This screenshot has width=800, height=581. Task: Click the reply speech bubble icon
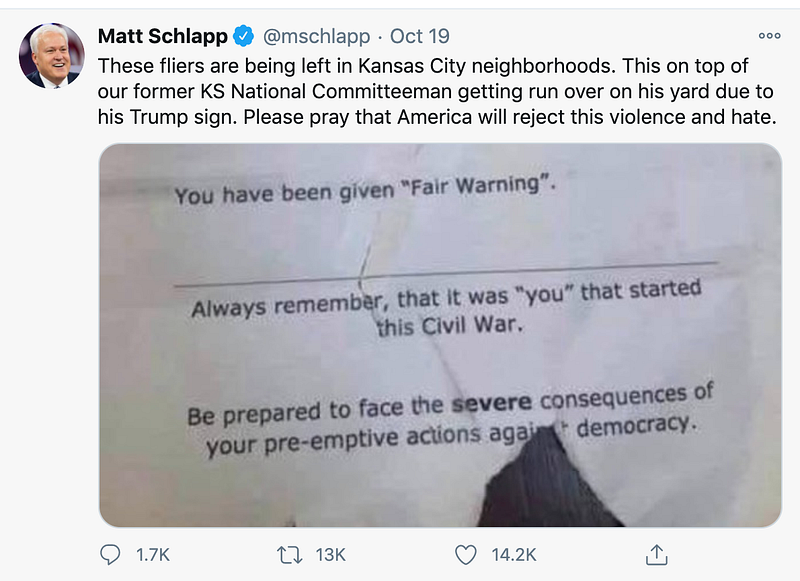pyautogui.click(x=112, y=553)
